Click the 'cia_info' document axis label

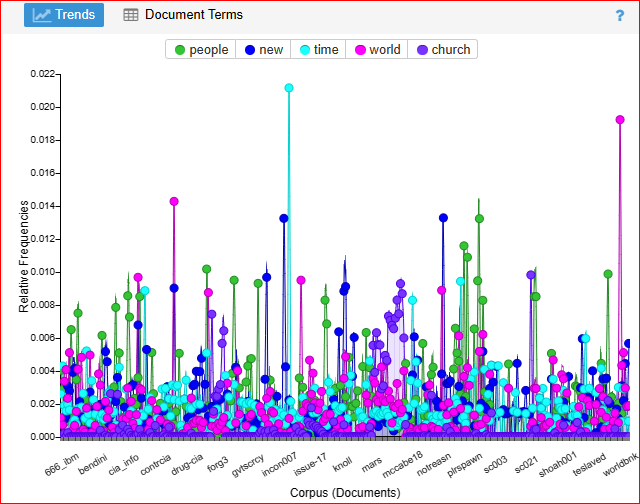click(x=123, y=465)
